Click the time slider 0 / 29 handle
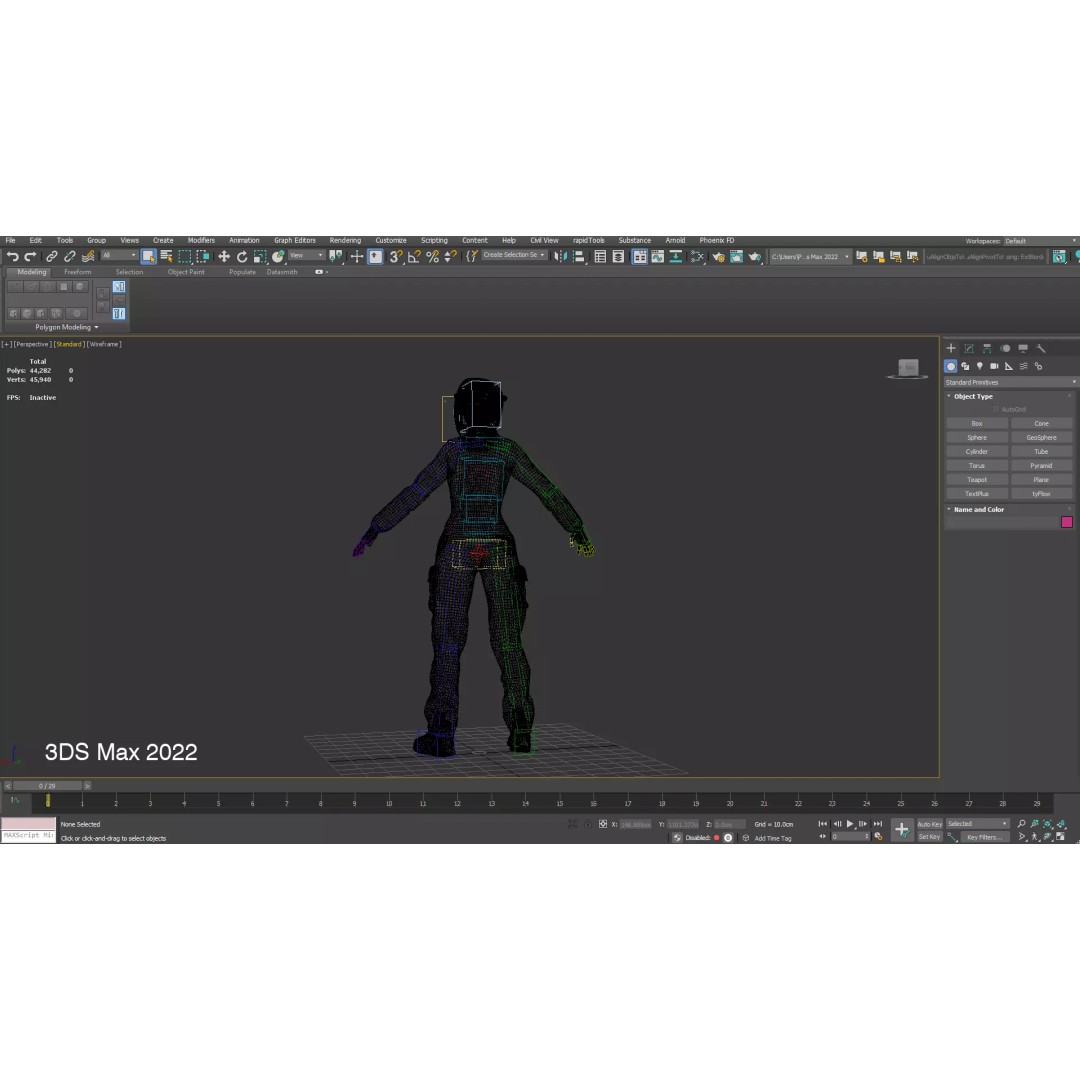 [x=48, y=786]
